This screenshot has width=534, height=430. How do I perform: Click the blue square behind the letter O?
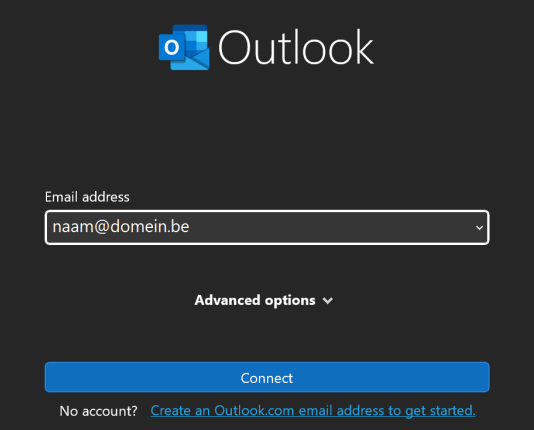[x=172, y=47]
